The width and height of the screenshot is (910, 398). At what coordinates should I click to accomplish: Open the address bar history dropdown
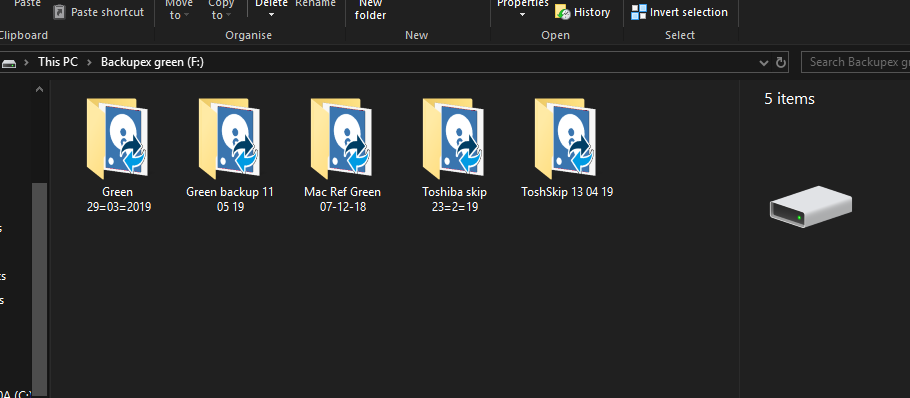click(x=764, y=62)
